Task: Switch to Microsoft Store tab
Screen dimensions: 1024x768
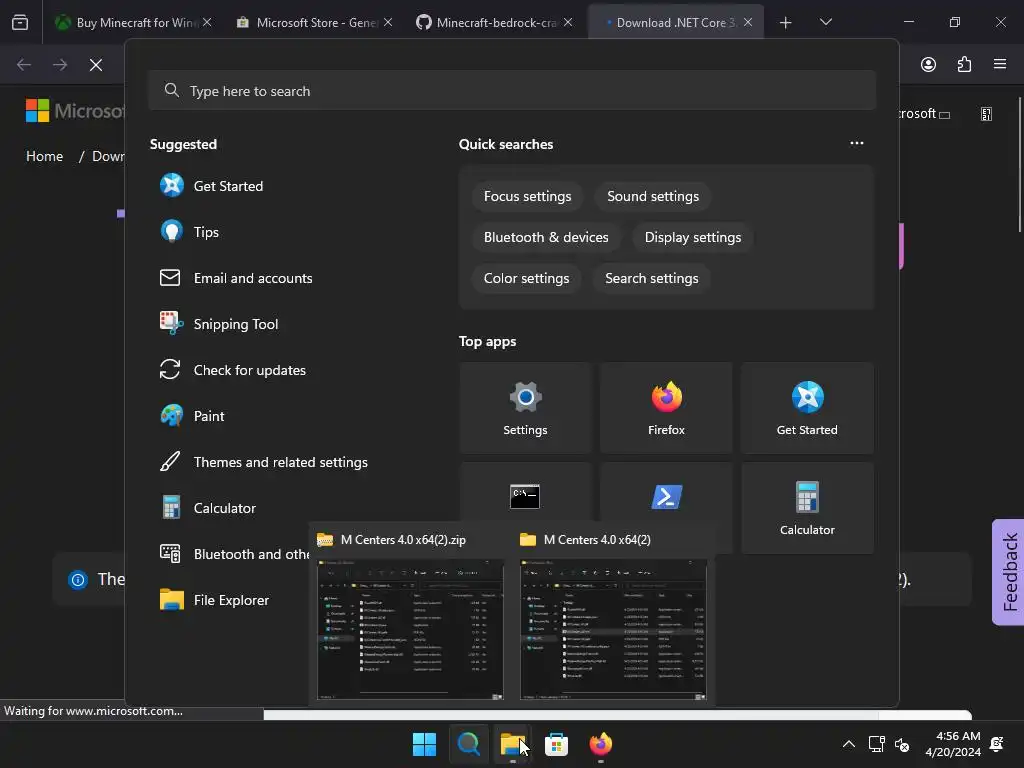Action: pyautogui.click(x=315, y=22)
